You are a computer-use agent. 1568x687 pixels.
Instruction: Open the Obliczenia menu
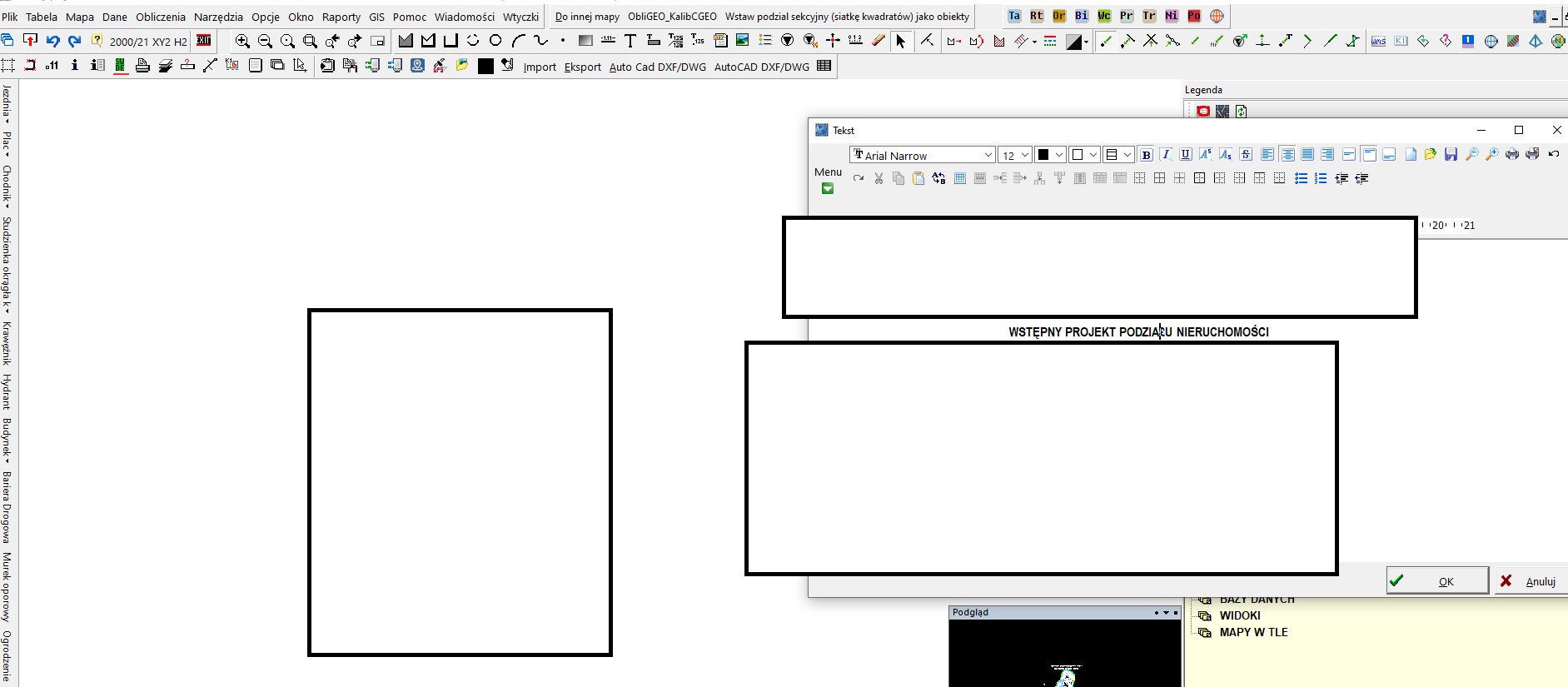tap(161, 17)
